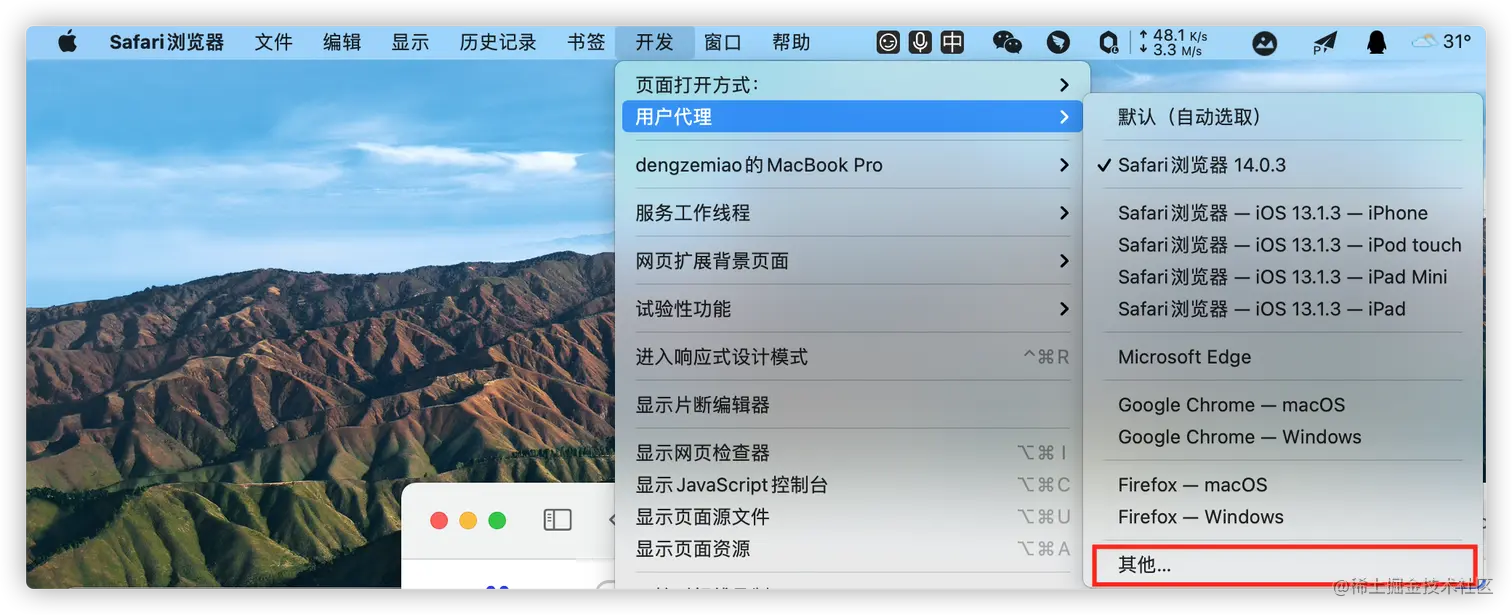Open the 编辑 menu
The width and height of the screenshot is (1512, 615).
pos(342,42)
